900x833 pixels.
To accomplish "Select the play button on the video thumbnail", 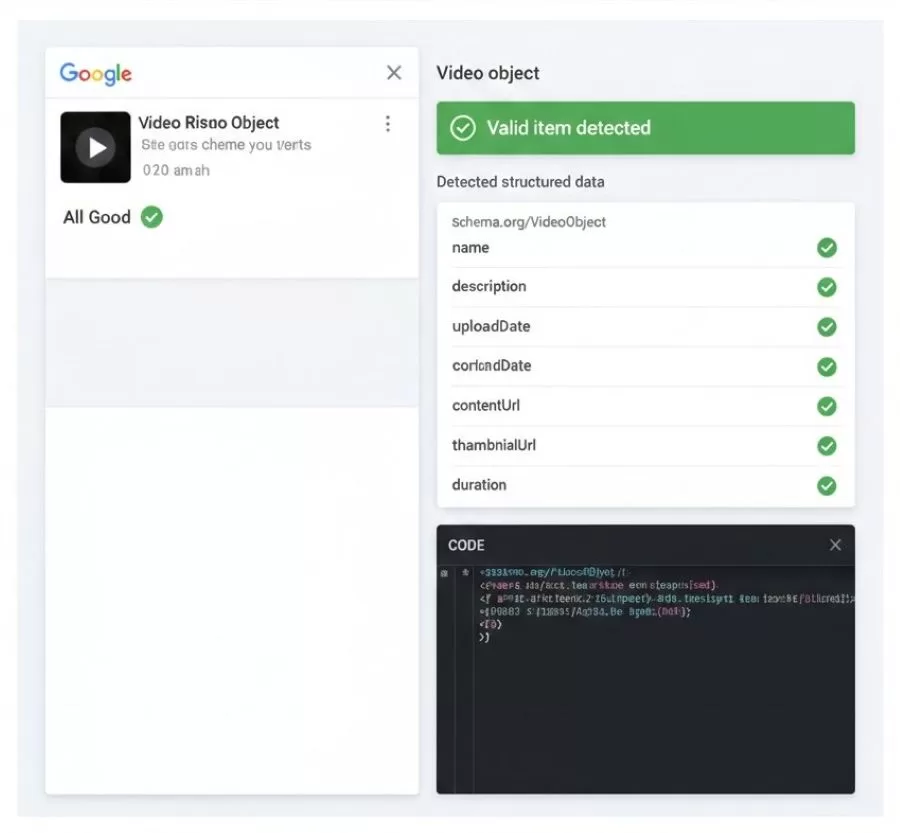I will [95, 146].
